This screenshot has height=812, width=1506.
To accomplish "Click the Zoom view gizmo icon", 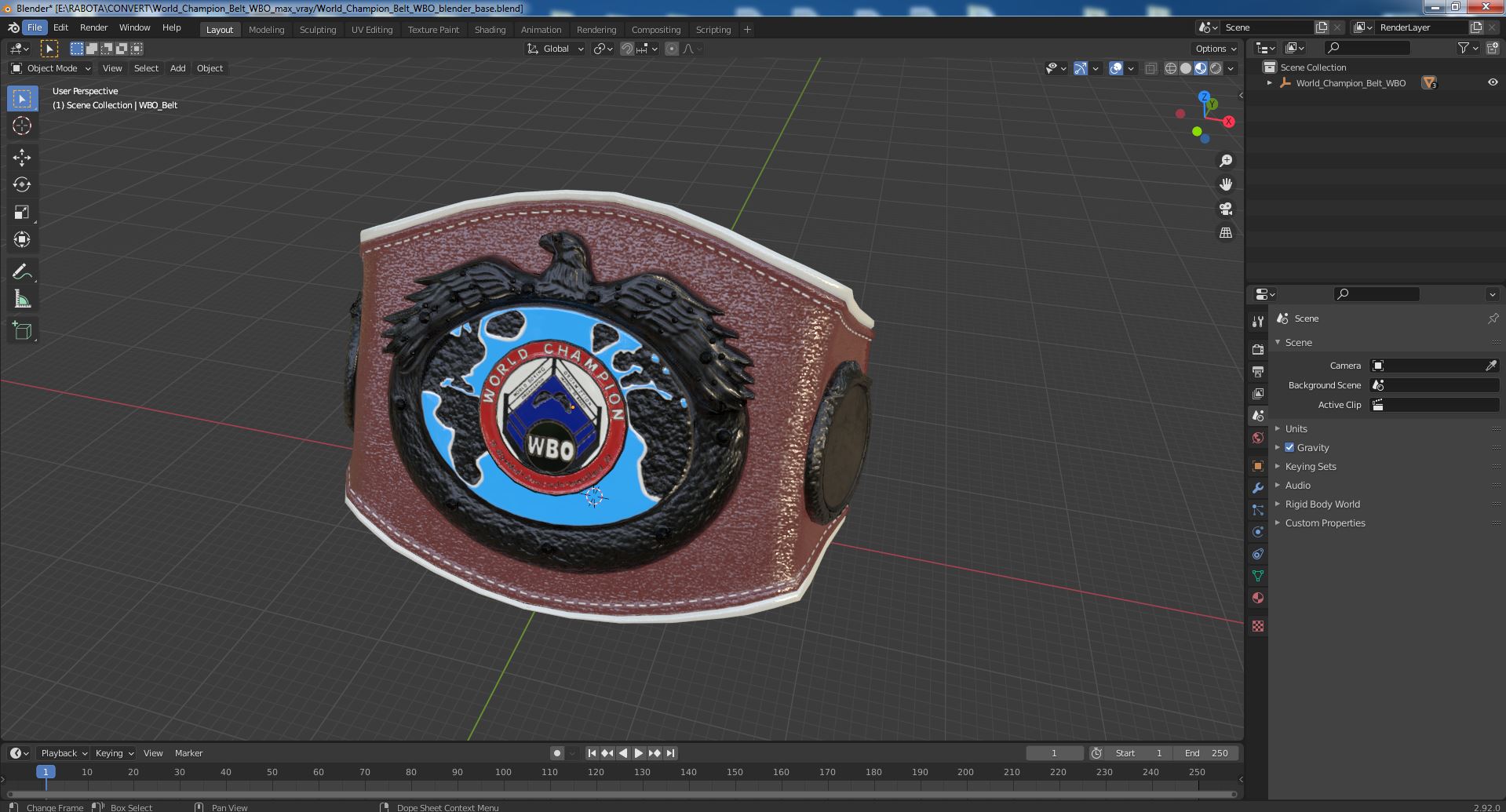I will point(1225,161).
